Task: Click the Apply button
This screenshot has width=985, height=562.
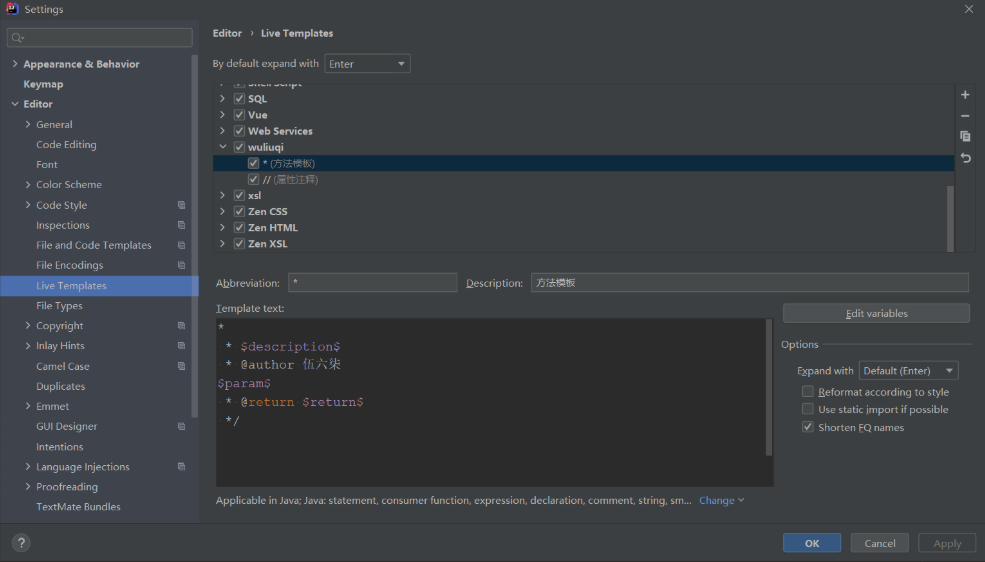Action: (x=947, y=543)
